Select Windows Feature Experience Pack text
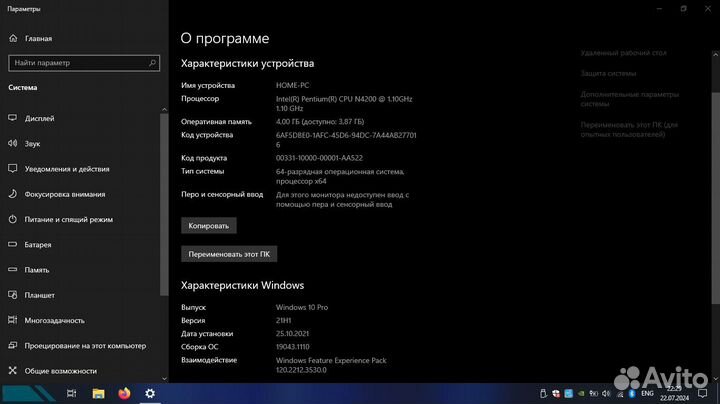 tap(331, 365)
